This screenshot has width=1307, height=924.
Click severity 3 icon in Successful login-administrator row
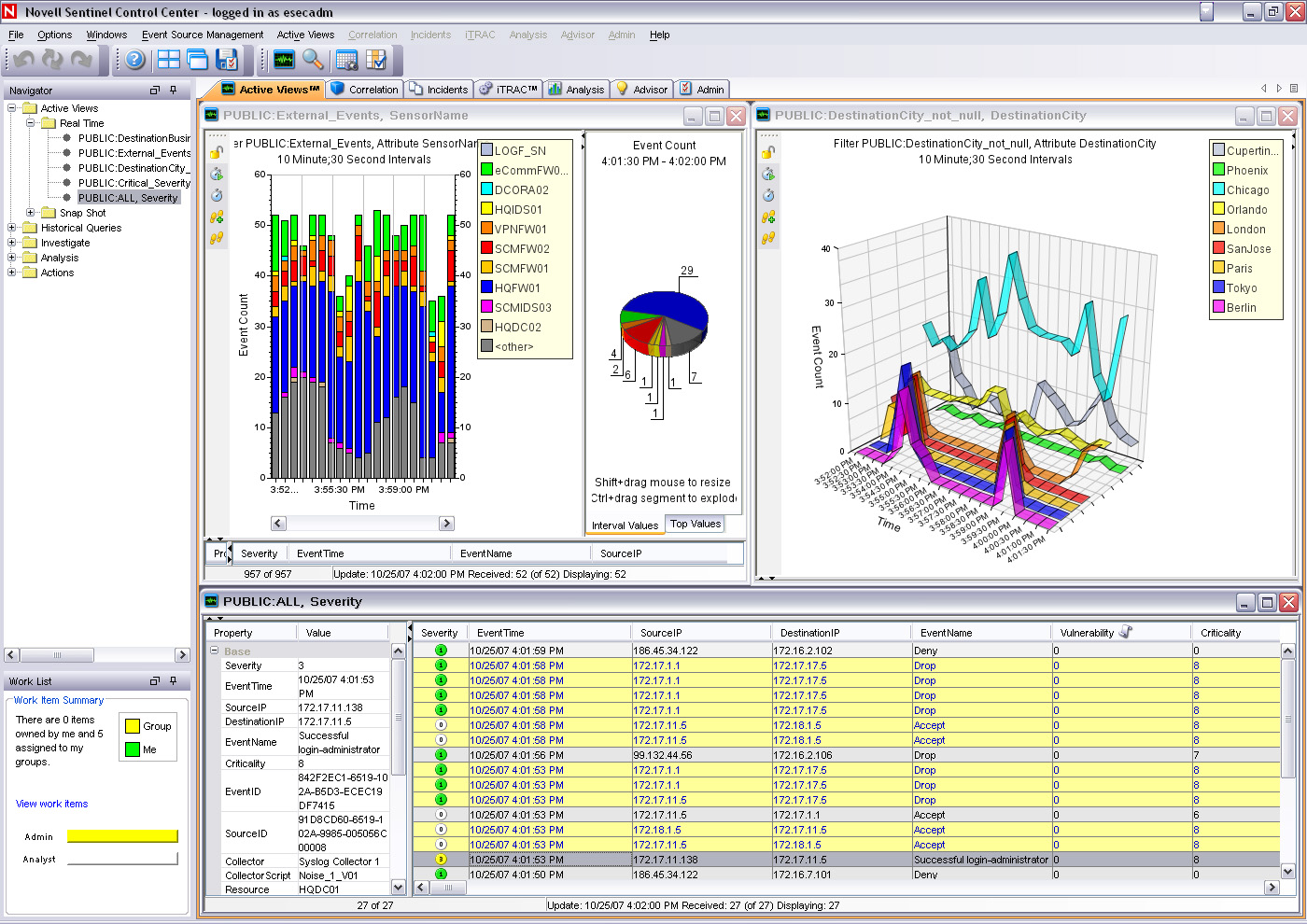click(x=442, y=860)
